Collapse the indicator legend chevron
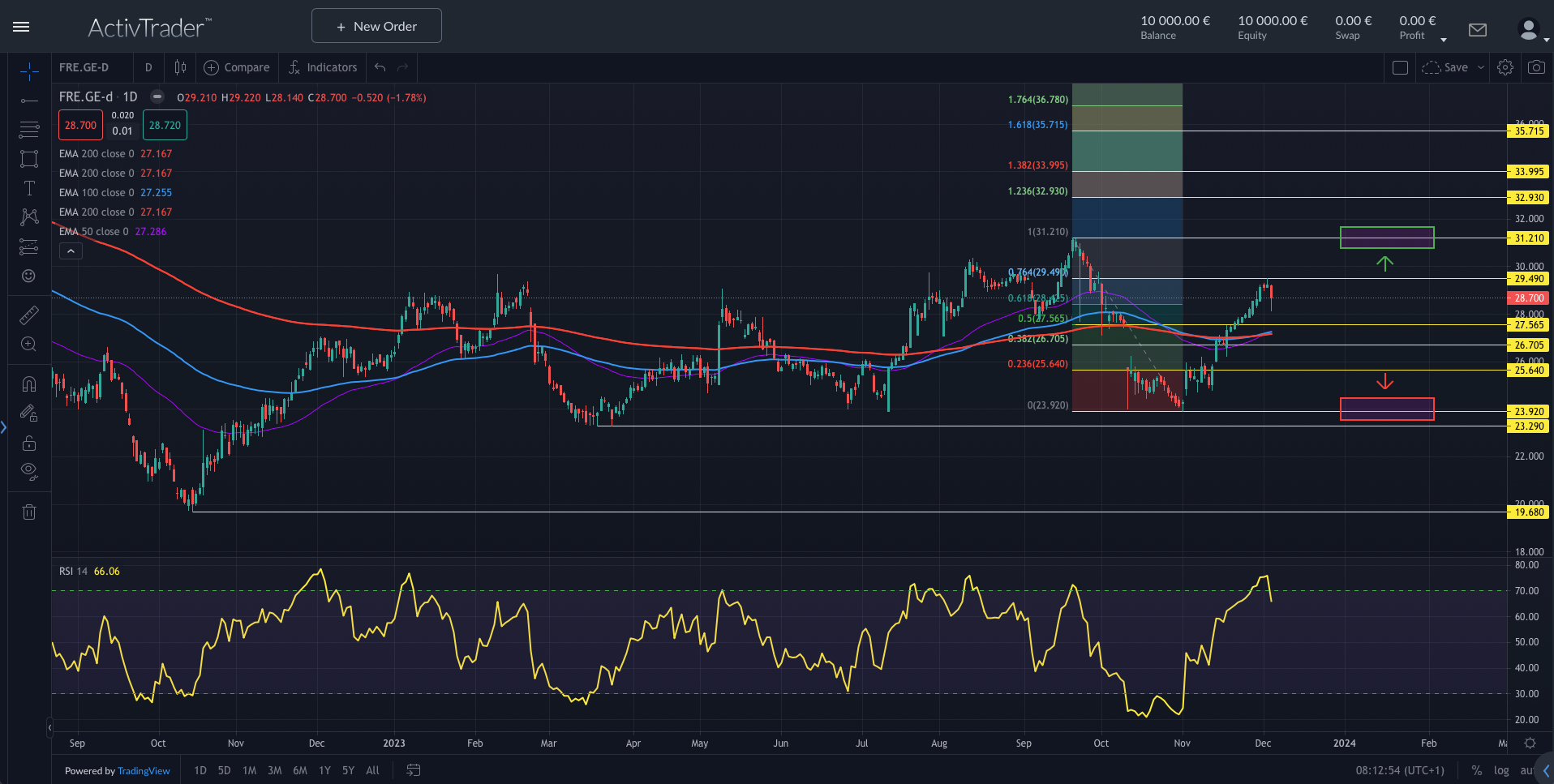 tap(71, 251)
